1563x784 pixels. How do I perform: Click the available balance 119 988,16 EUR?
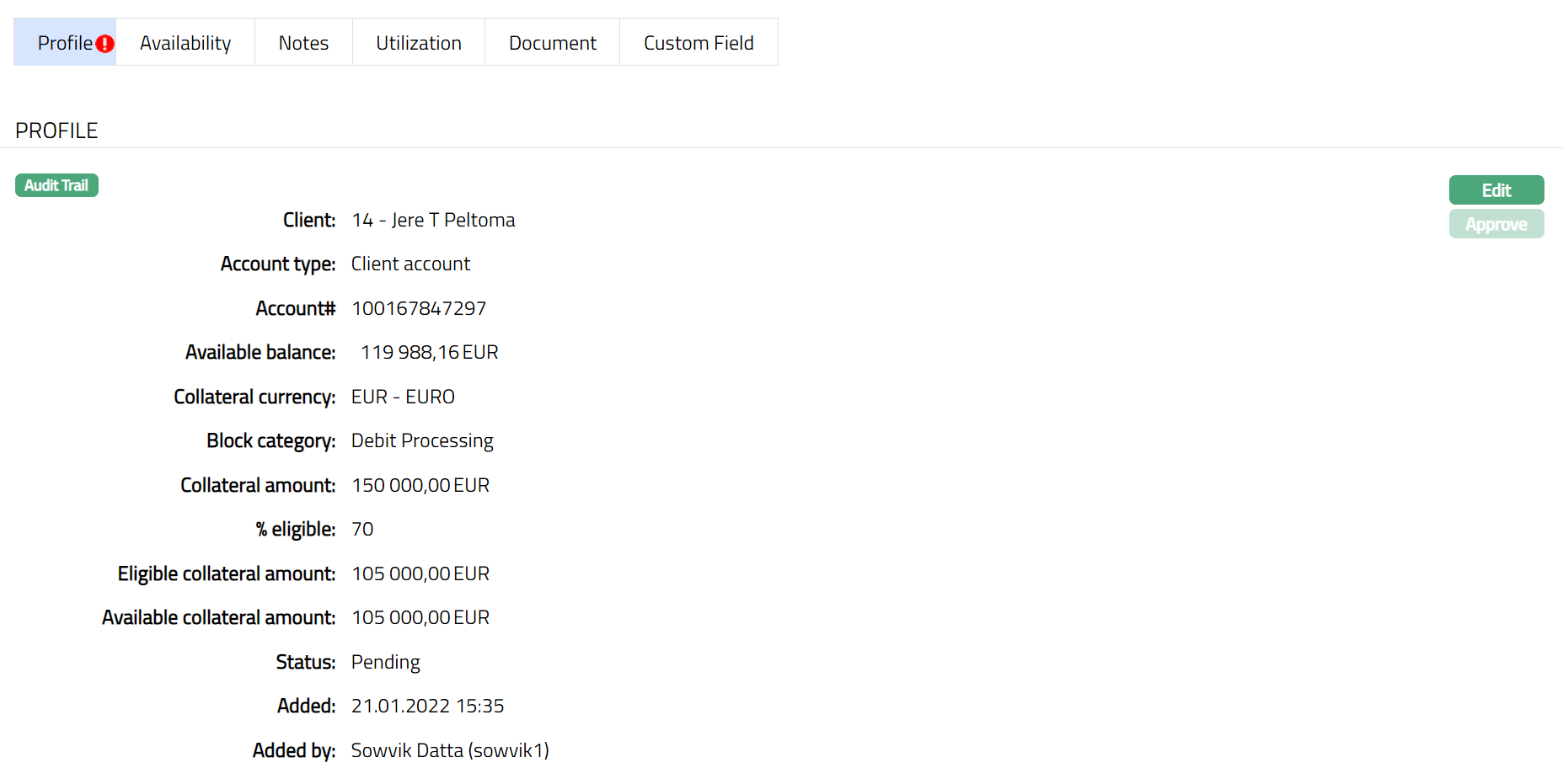(429, 352)
